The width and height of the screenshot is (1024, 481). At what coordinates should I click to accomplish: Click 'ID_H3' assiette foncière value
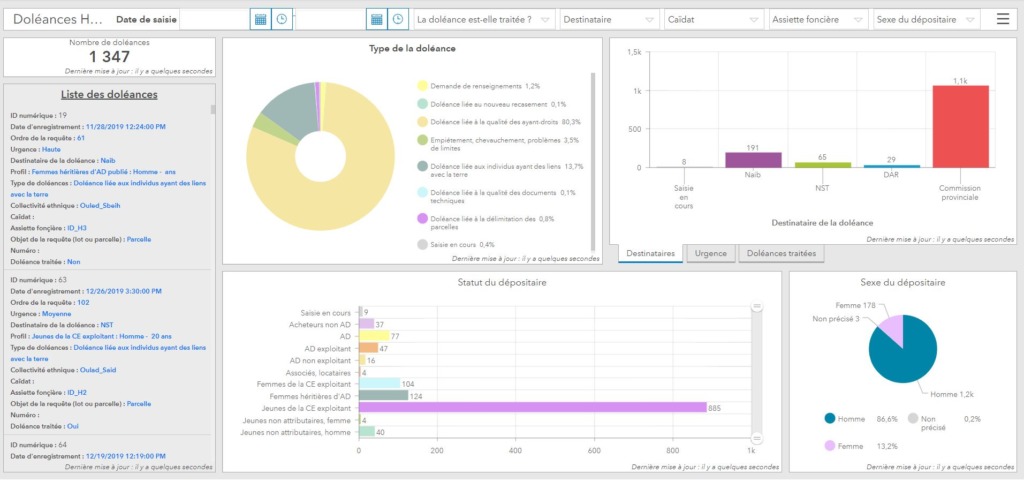click(x=76, y=228)
